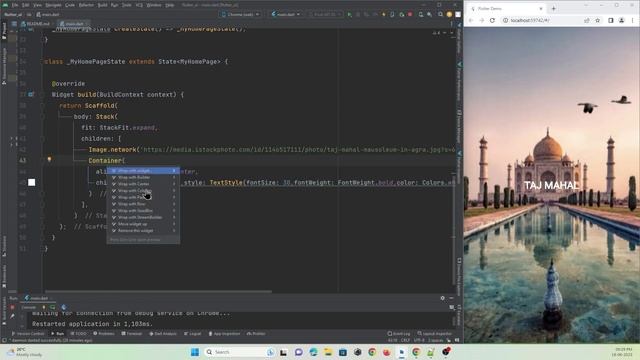
Task: Open a new Chrome tab with plus
Action: pos(553,8)
